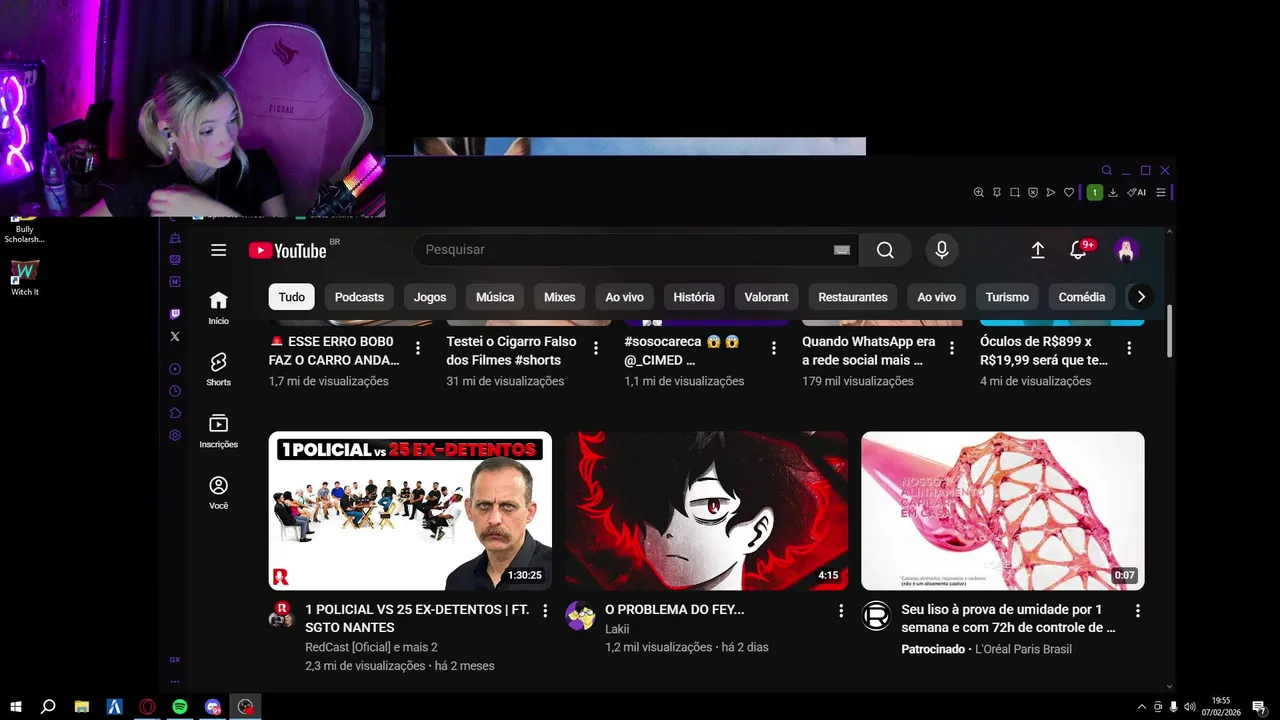Click X (Twitter) icon in Opera GX sidebar

click(x=175, y=337)
